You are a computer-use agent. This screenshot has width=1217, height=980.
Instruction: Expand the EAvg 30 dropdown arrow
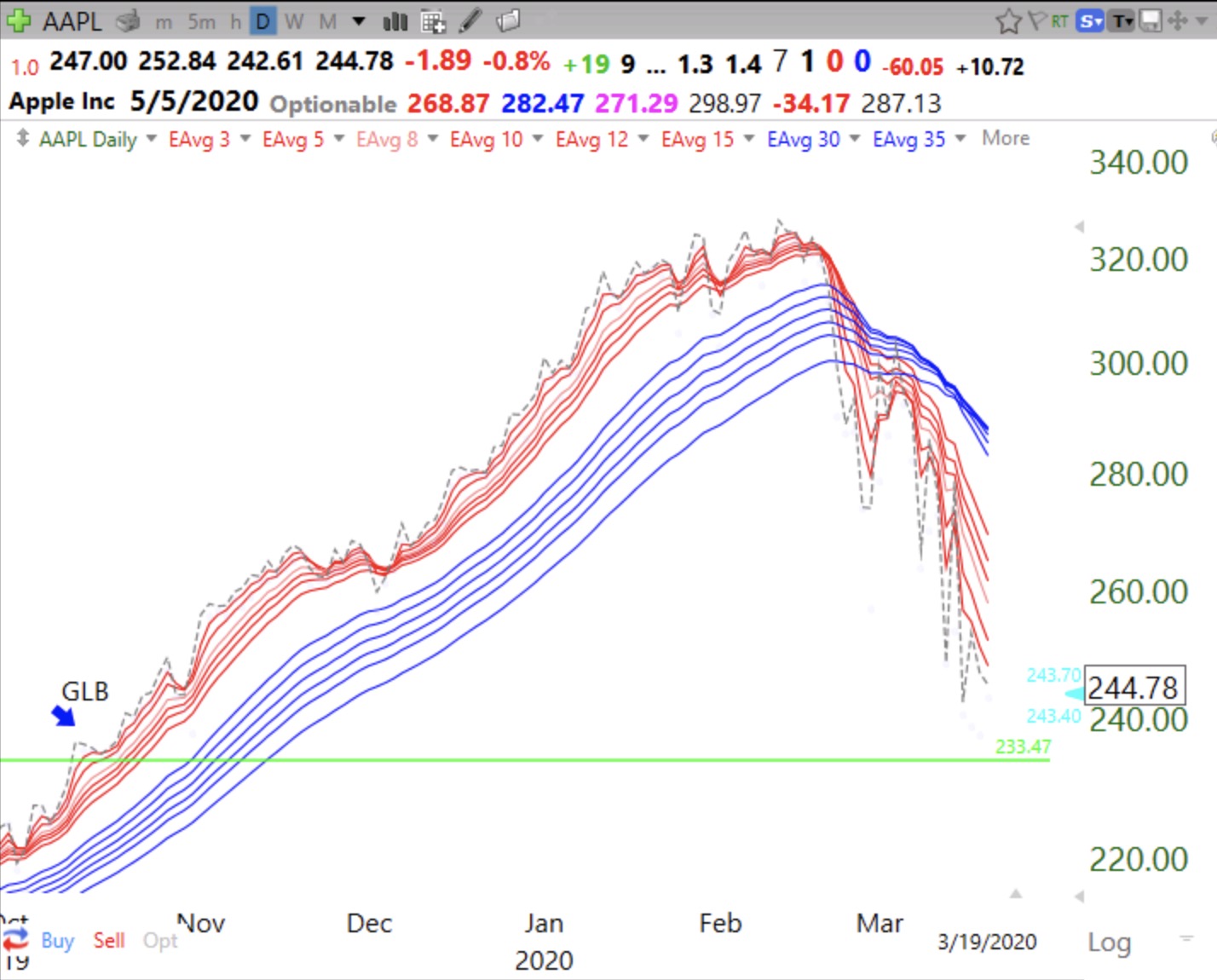tap(855, 137)
